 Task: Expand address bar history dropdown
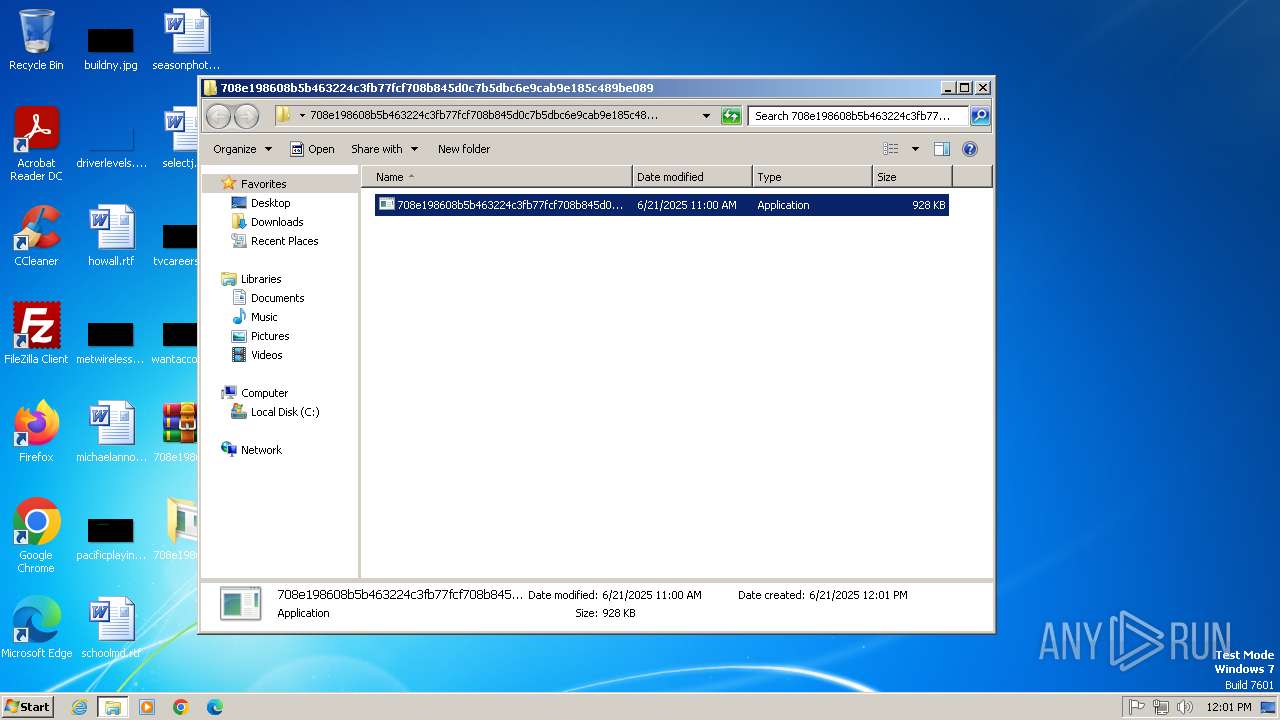click(706, 116)
